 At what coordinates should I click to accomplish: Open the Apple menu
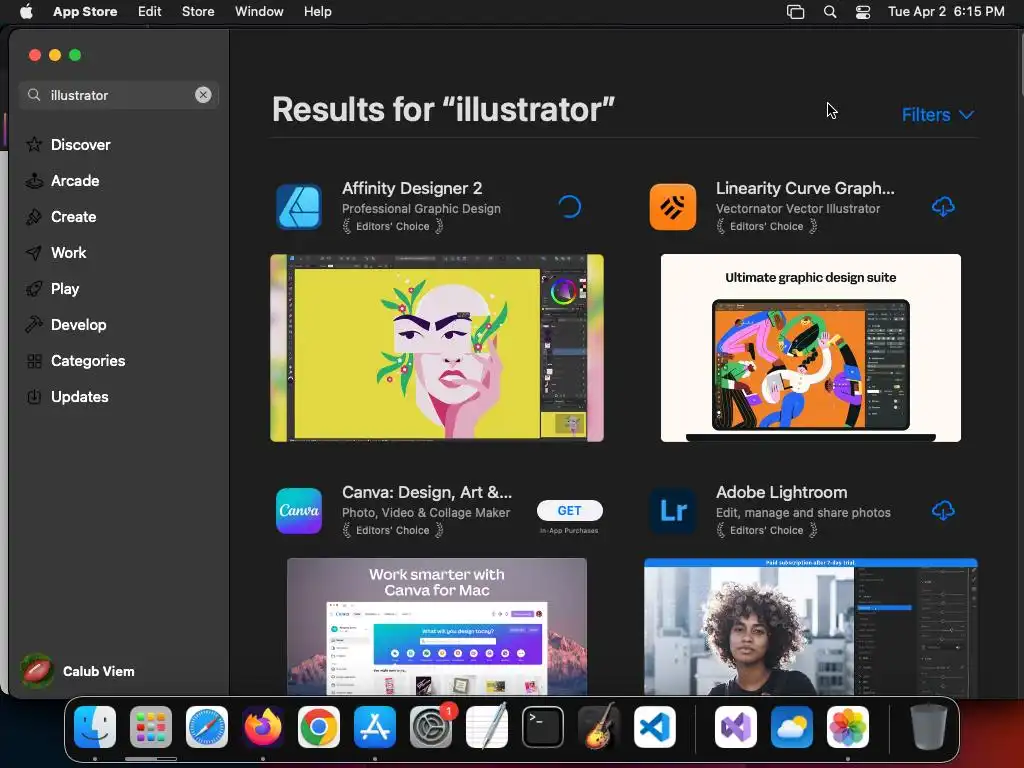[x=26, y=12]
